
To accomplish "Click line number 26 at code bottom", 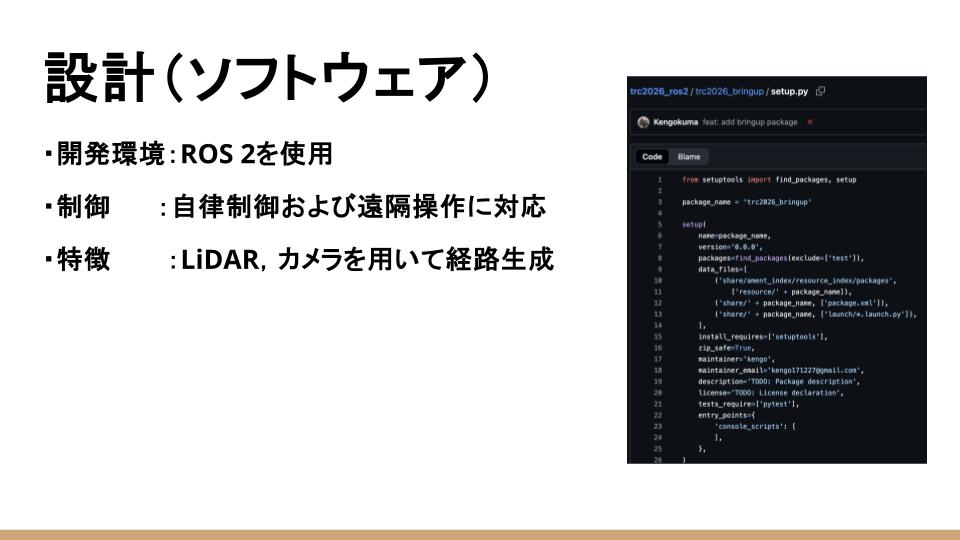I will [x=658, y=459].
